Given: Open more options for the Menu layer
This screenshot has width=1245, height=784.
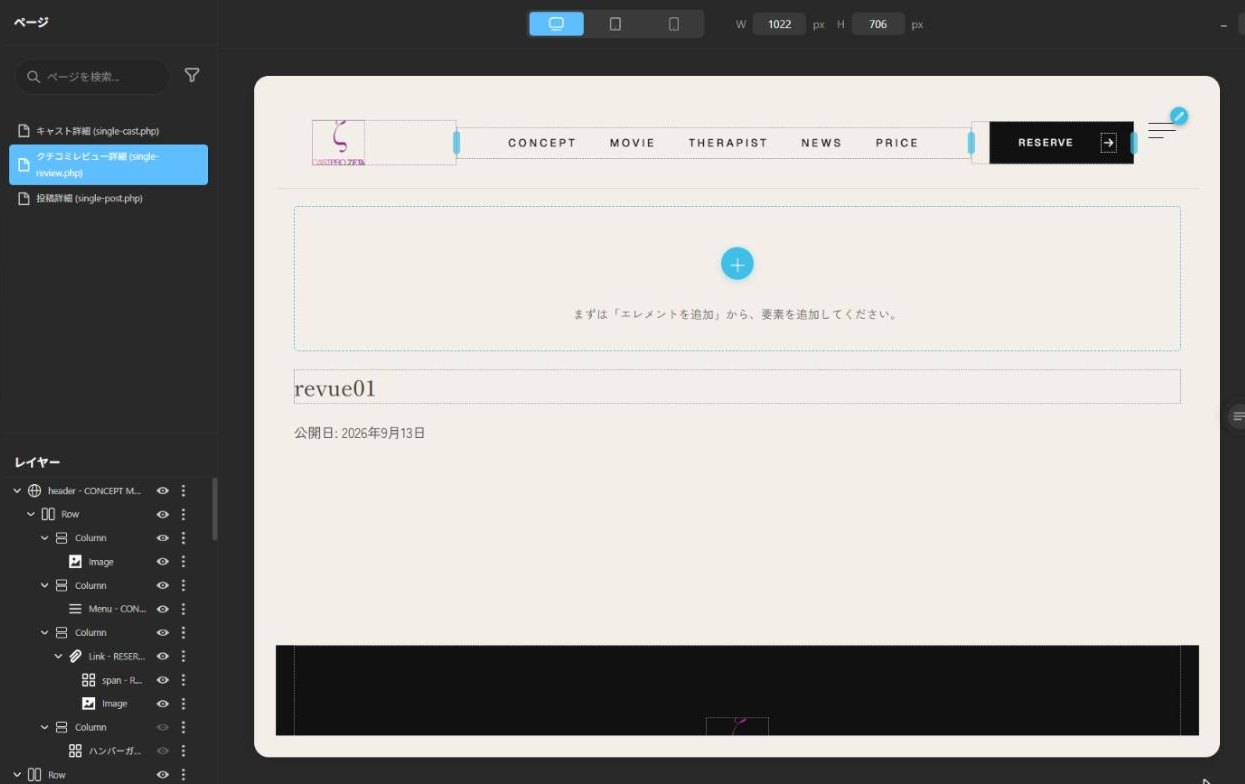Looking at the screenshot, I should click(183, 609).
